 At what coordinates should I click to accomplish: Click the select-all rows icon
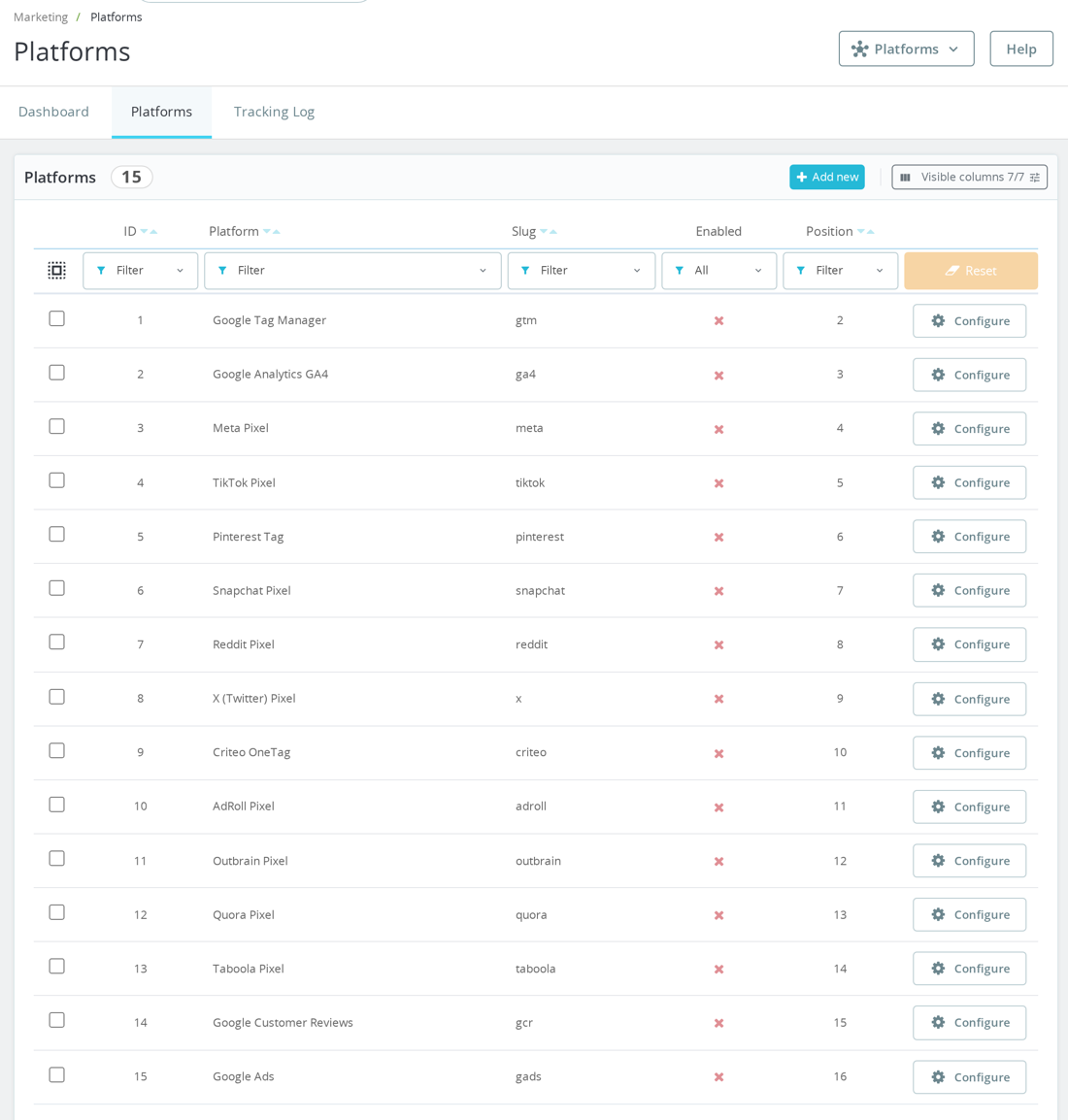(x=56, y=270)
